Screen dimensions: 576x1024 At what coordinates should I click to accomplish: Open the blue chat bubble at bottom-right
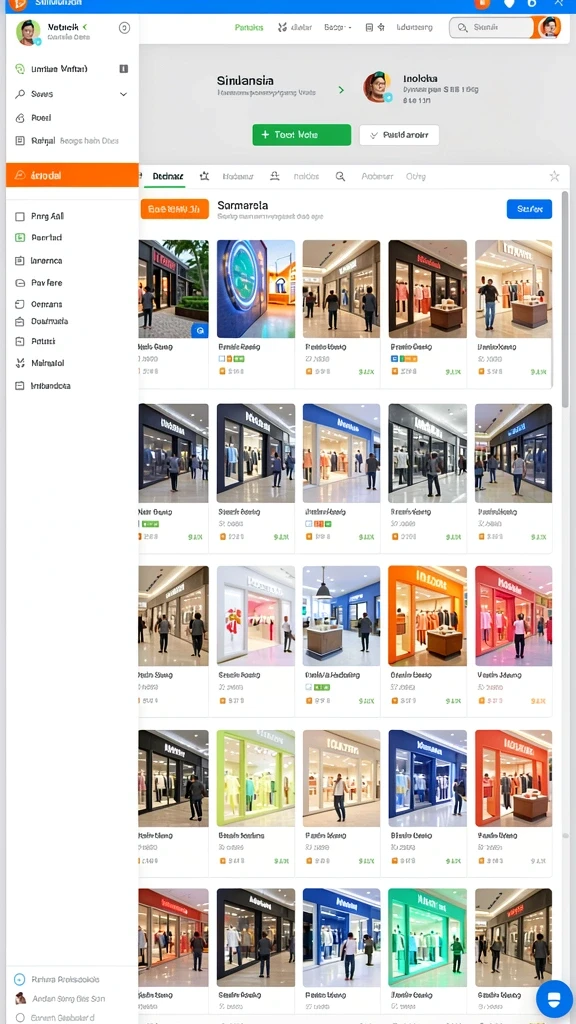[x=554, y=999]
